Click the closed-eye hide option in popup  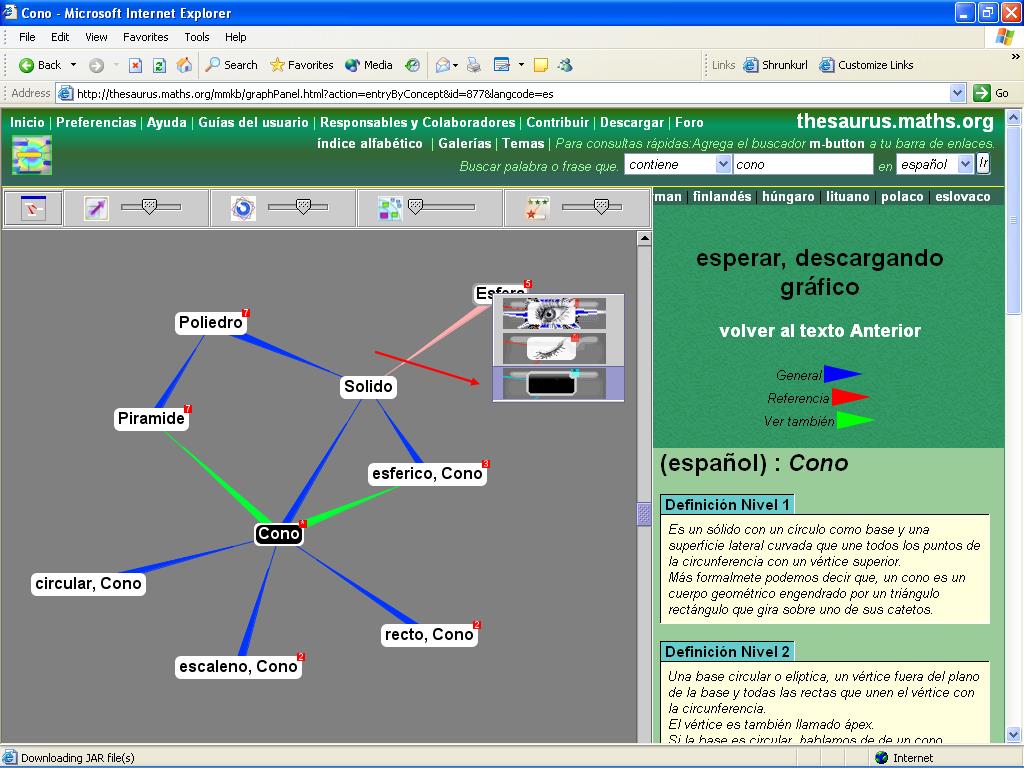tap(551, 348)
